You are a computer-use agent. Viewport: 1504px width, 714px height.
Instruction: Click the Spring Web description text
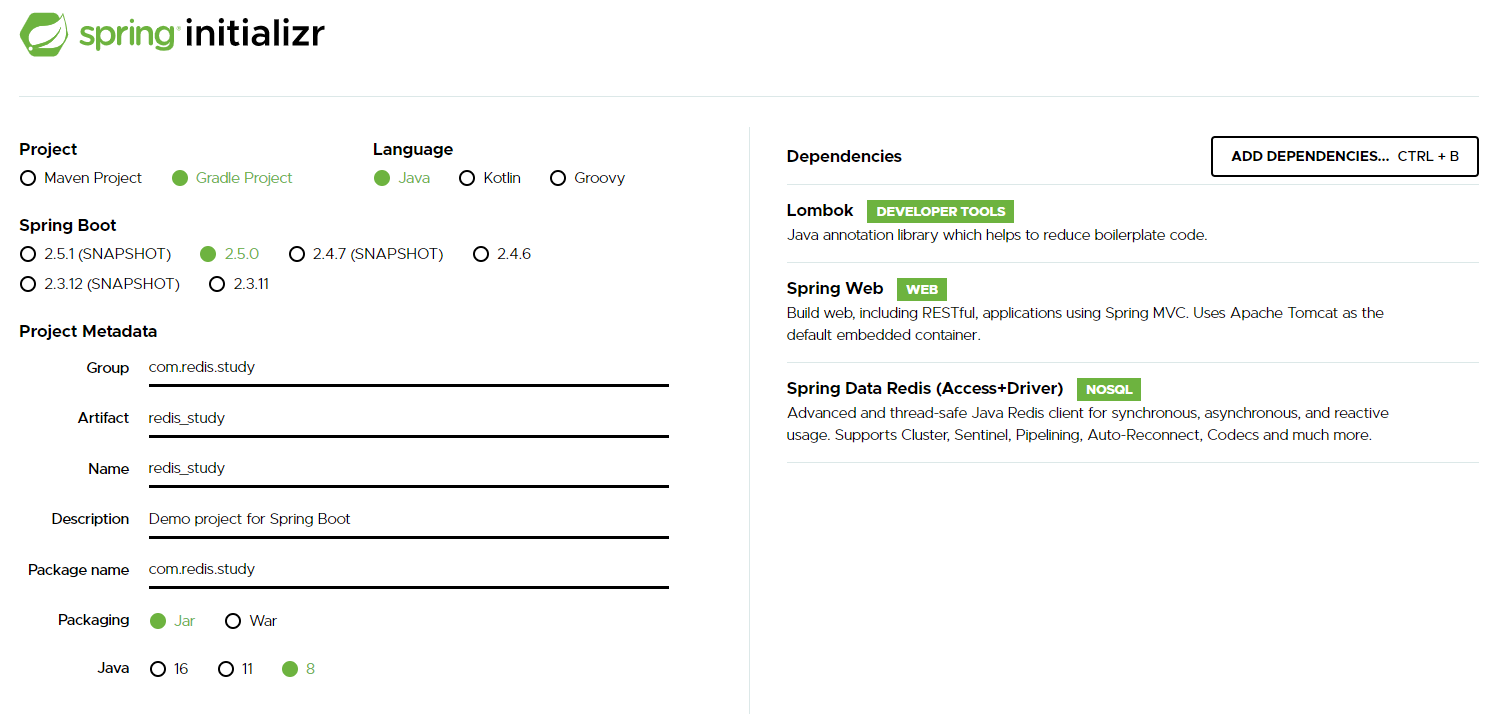tap(1085, 324)
